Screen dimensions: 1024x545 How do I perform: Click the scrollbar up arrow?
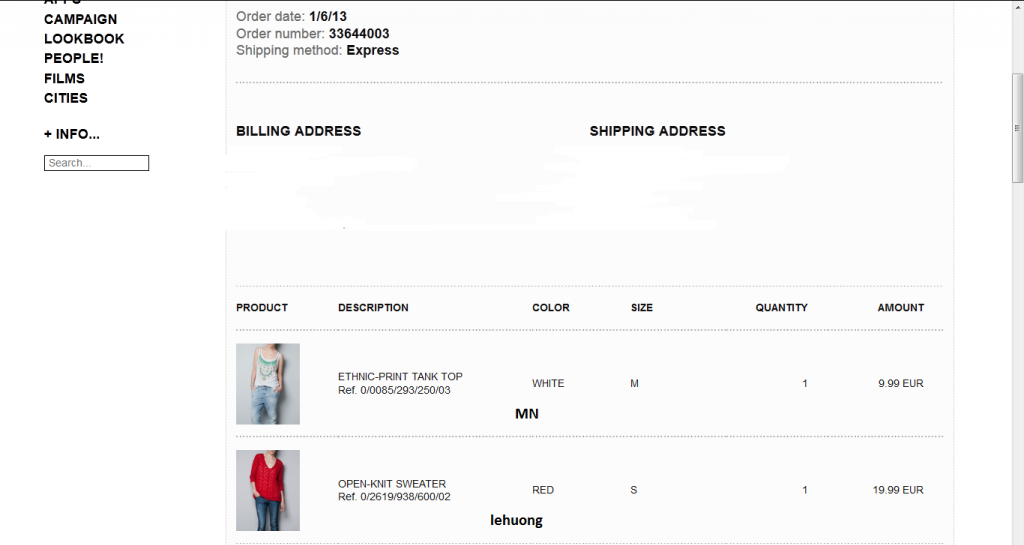1018,6
